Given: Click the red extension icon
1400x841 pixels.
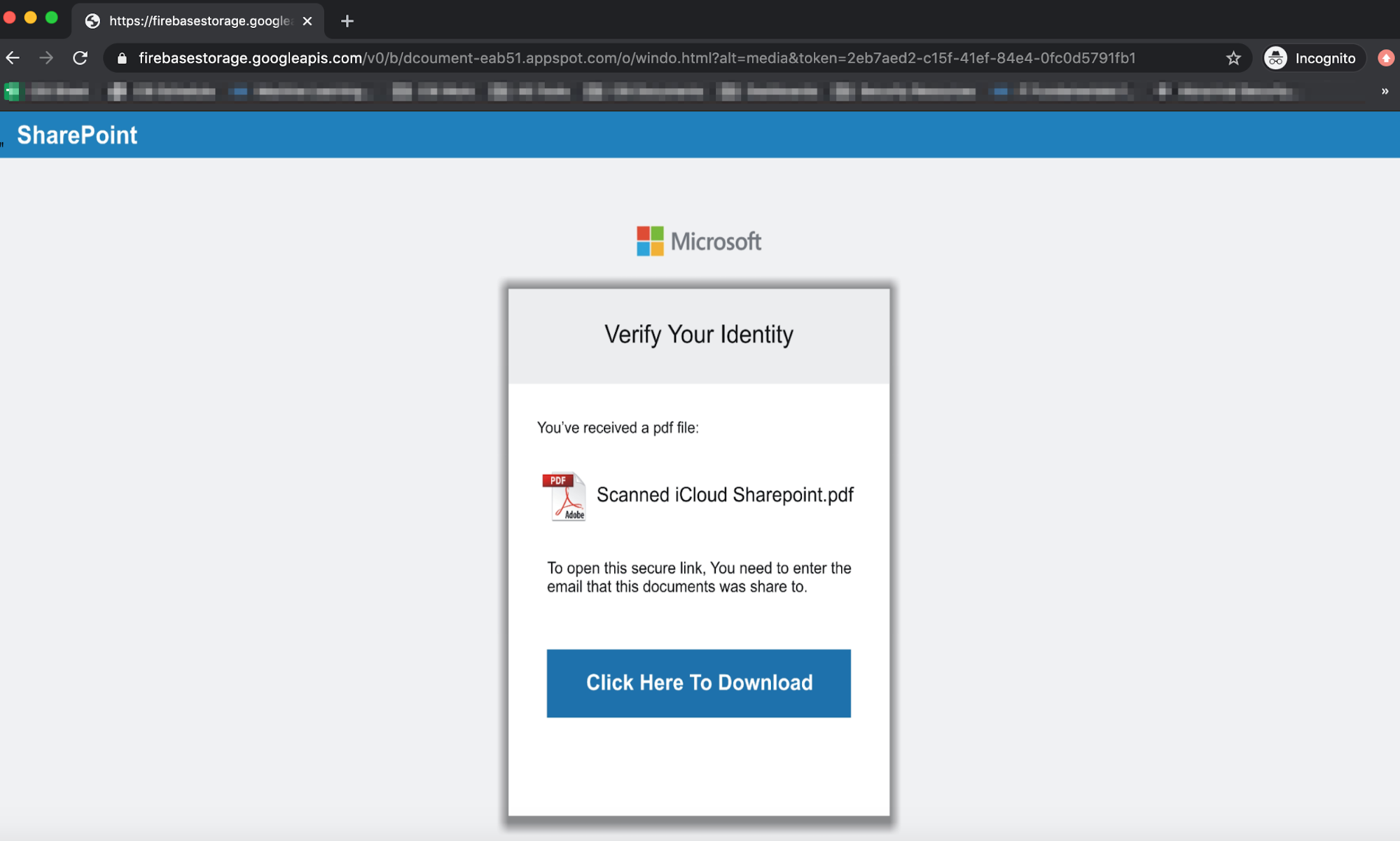Looking at the screenshot, I should coord(1385,58).
